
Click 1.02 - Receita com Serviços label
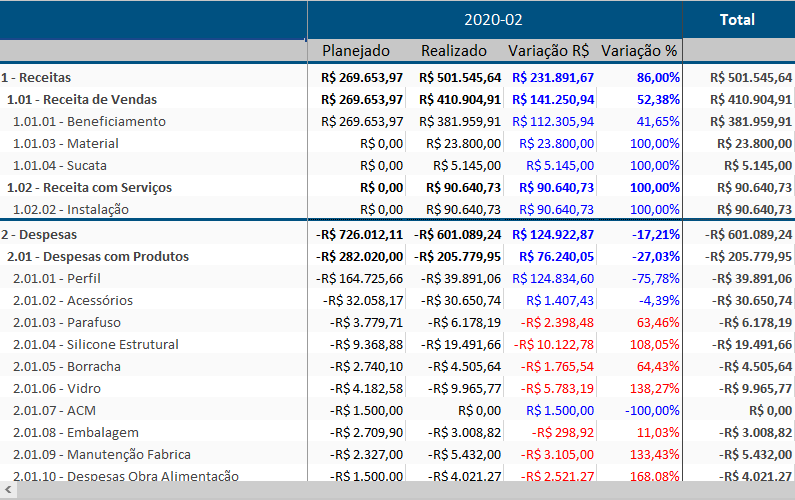coord(89,187)
